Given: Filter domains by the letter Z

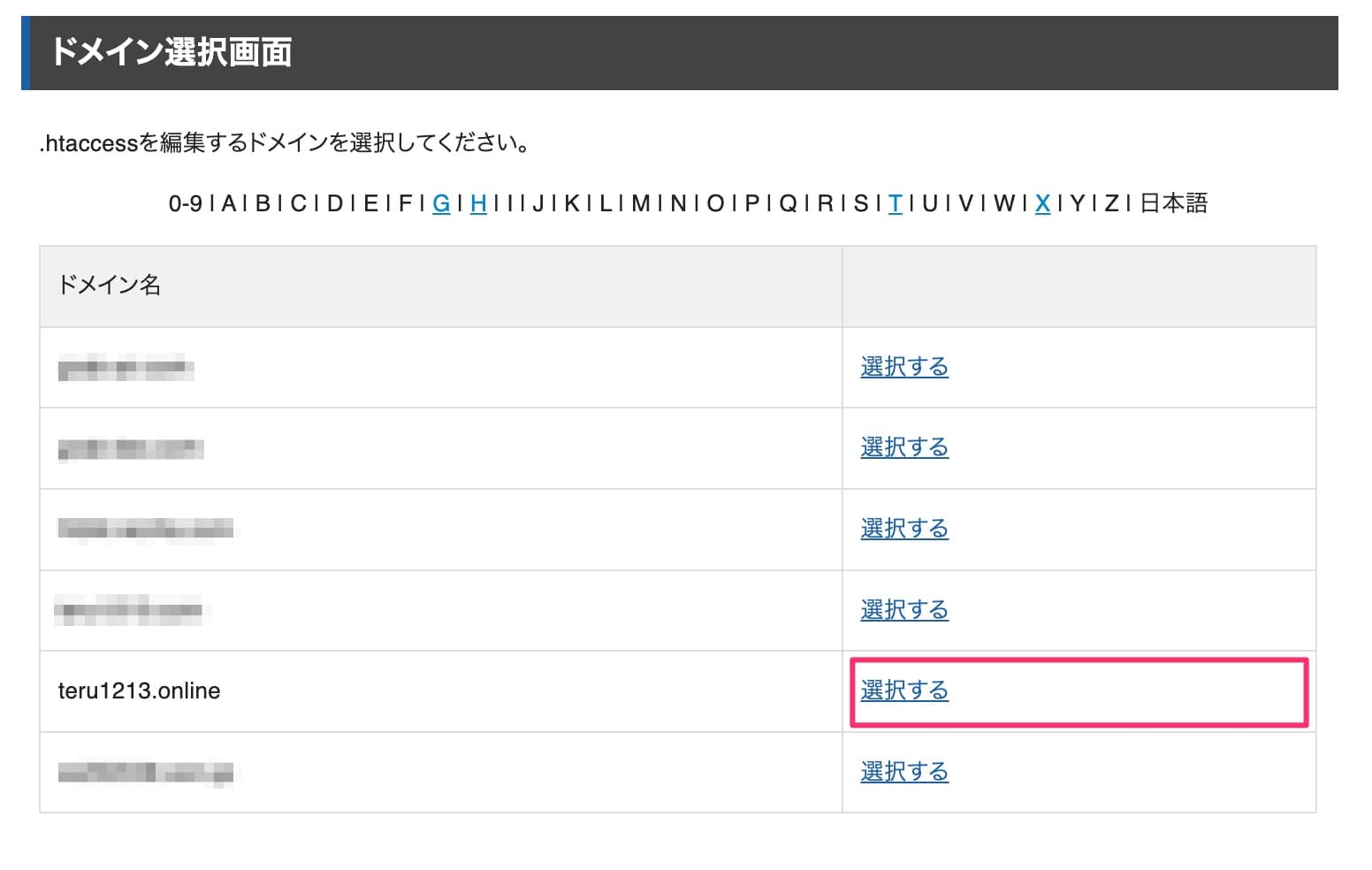Looking at the screenshot, I should tap(1112, 204).
